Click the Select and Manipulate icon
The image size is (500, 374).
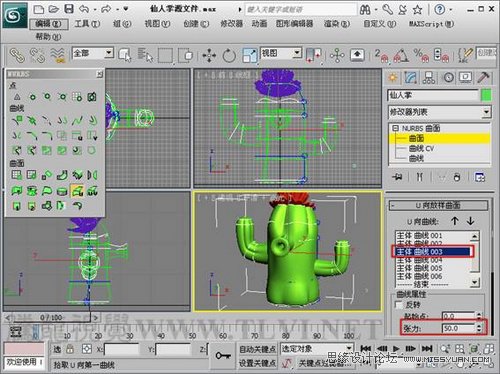[x=337, y=55]
